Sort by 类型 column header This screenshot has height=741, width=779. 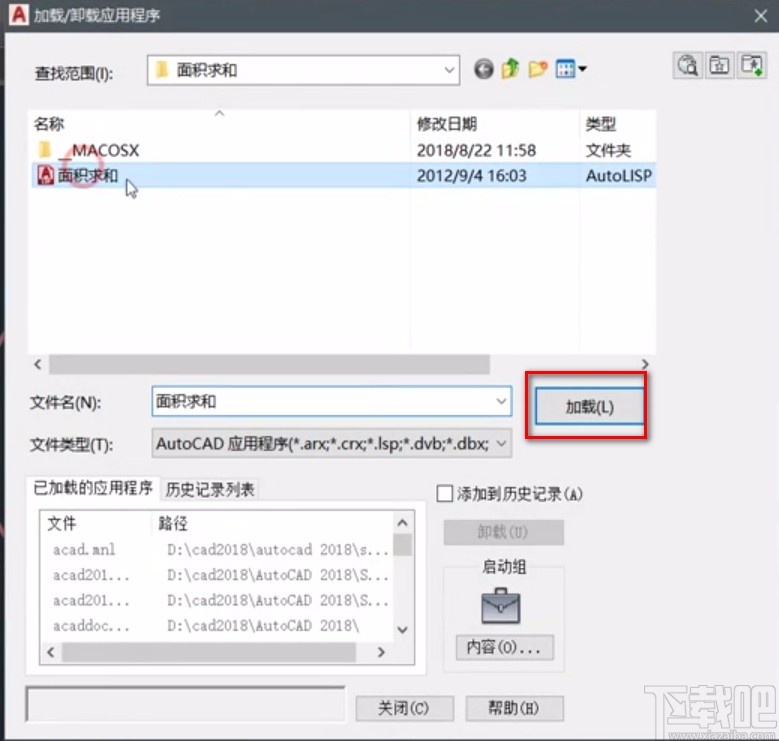(x=618, y=123)
